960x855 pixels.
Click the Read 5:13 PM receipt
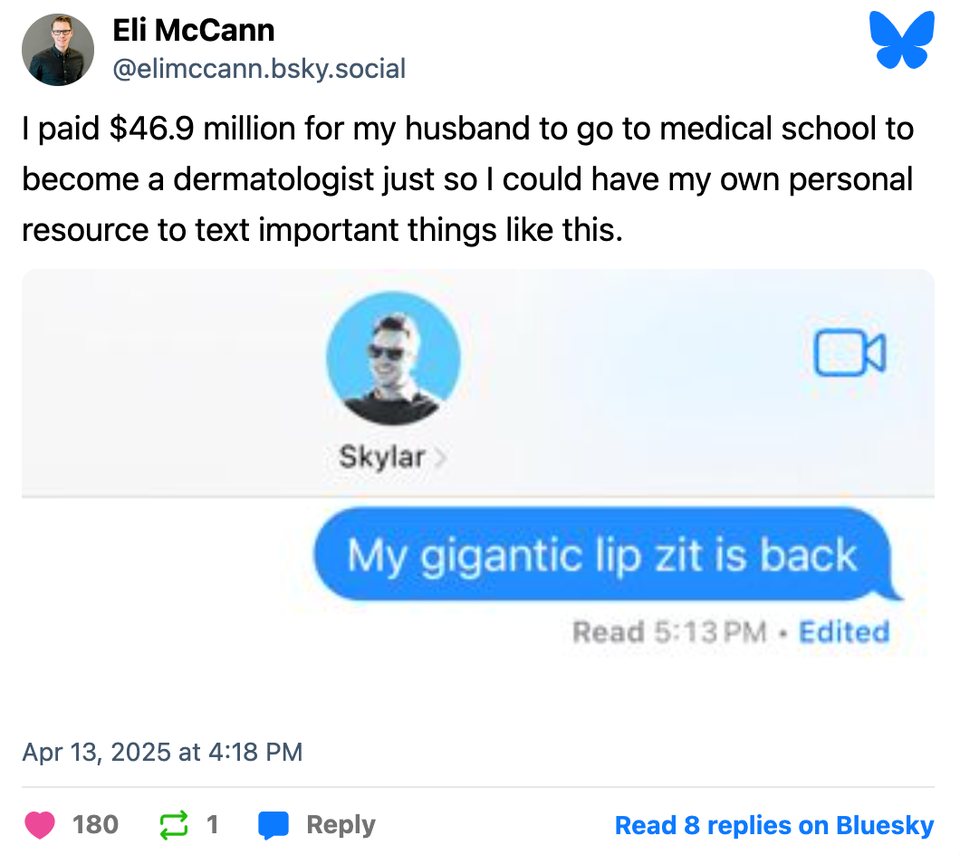click(x=669, y=632)
